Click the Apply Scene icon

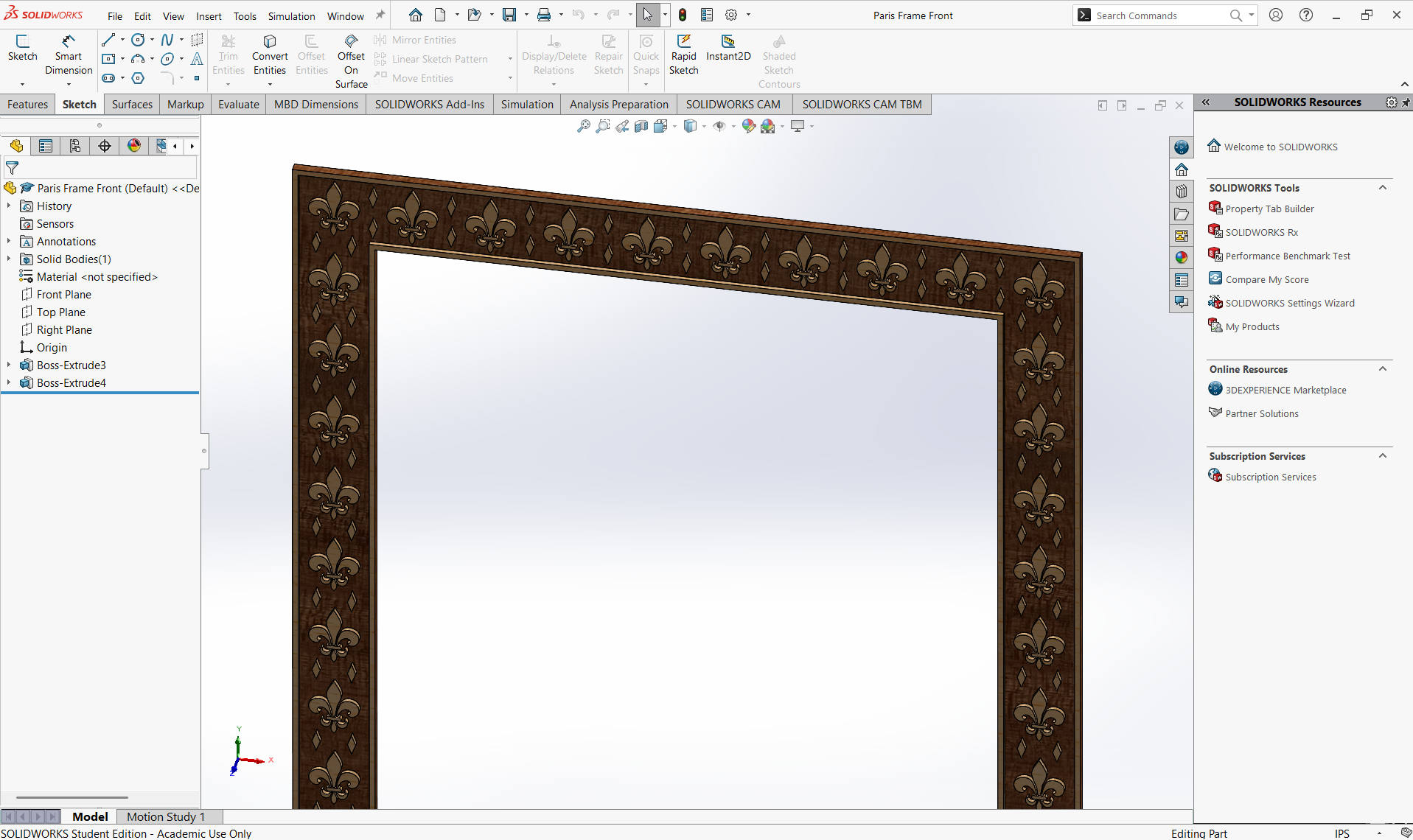(x=768, y=126)
